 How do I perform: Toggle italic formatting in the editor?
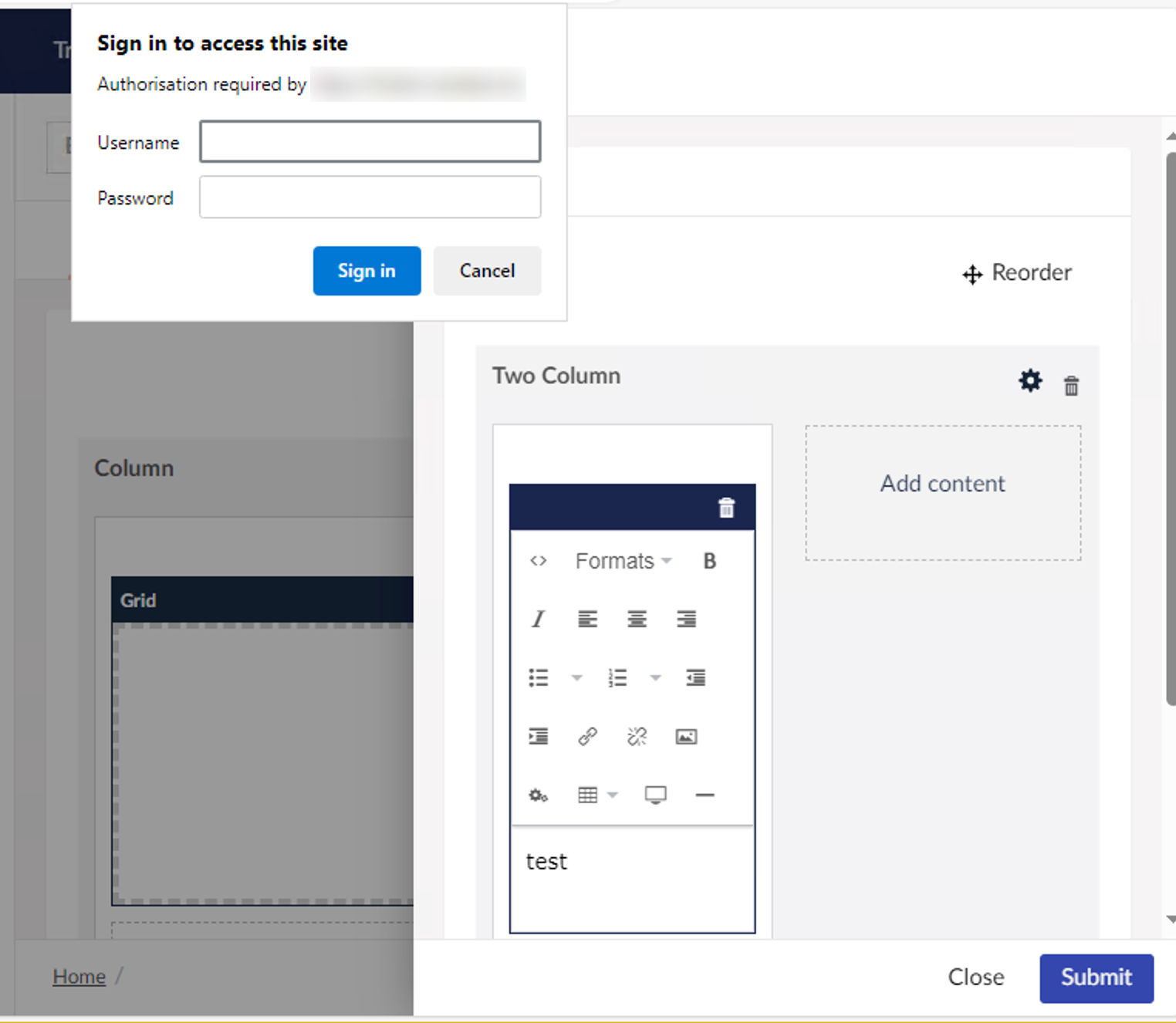[x=538, y=619]
